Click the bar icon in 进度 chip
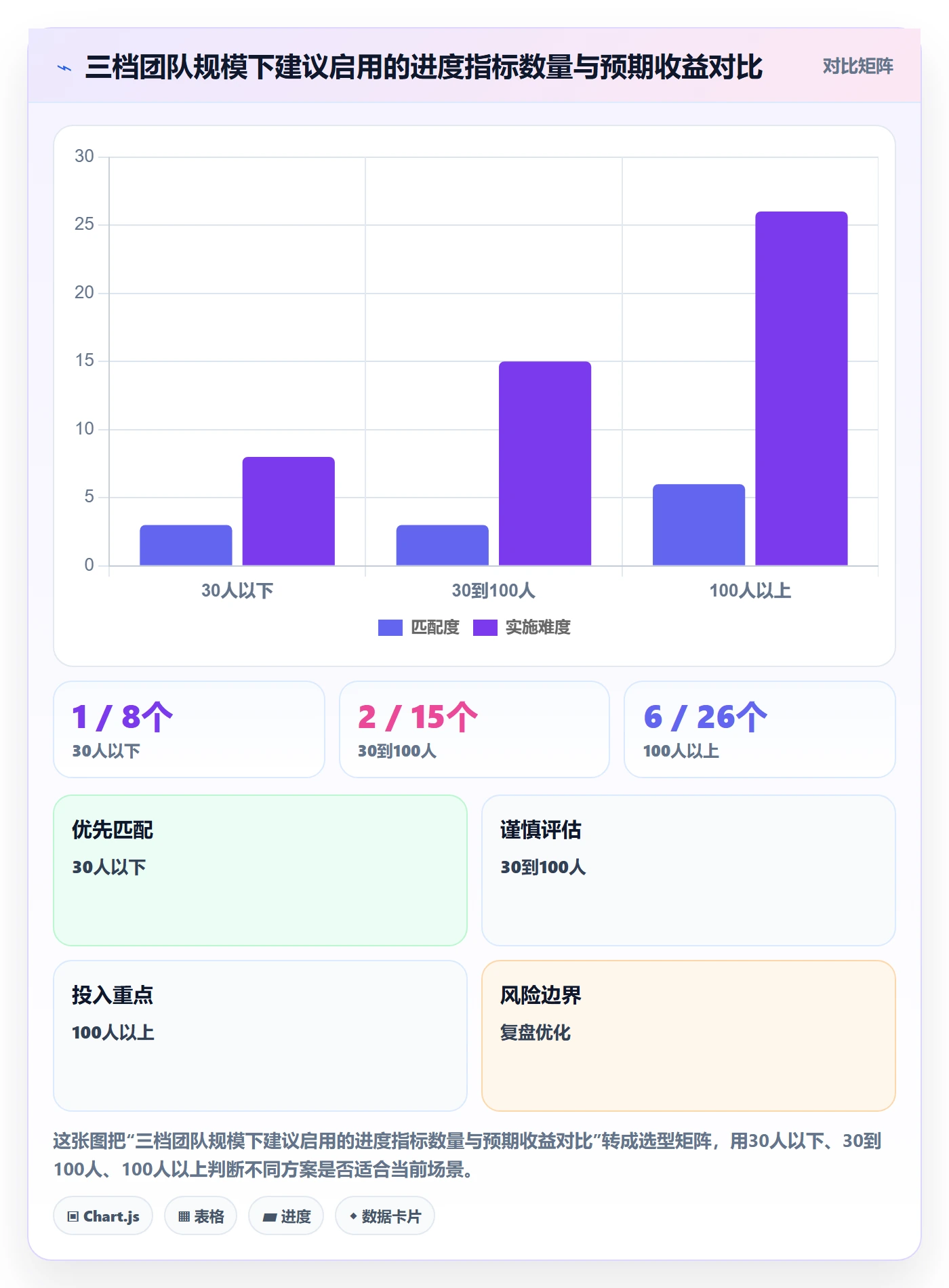Viewport: 949px width, 1288px height. [269, 1217]
